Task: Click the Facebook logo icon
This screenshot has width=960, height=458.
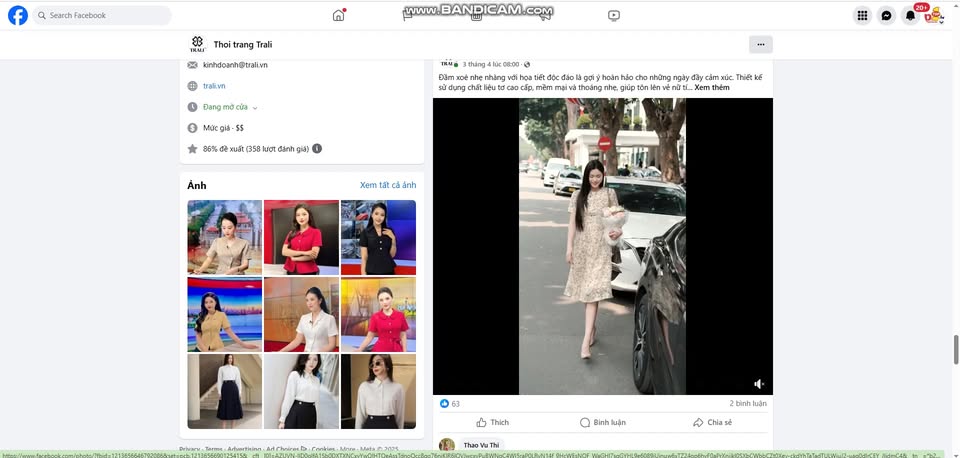Action: click(18, 15)
